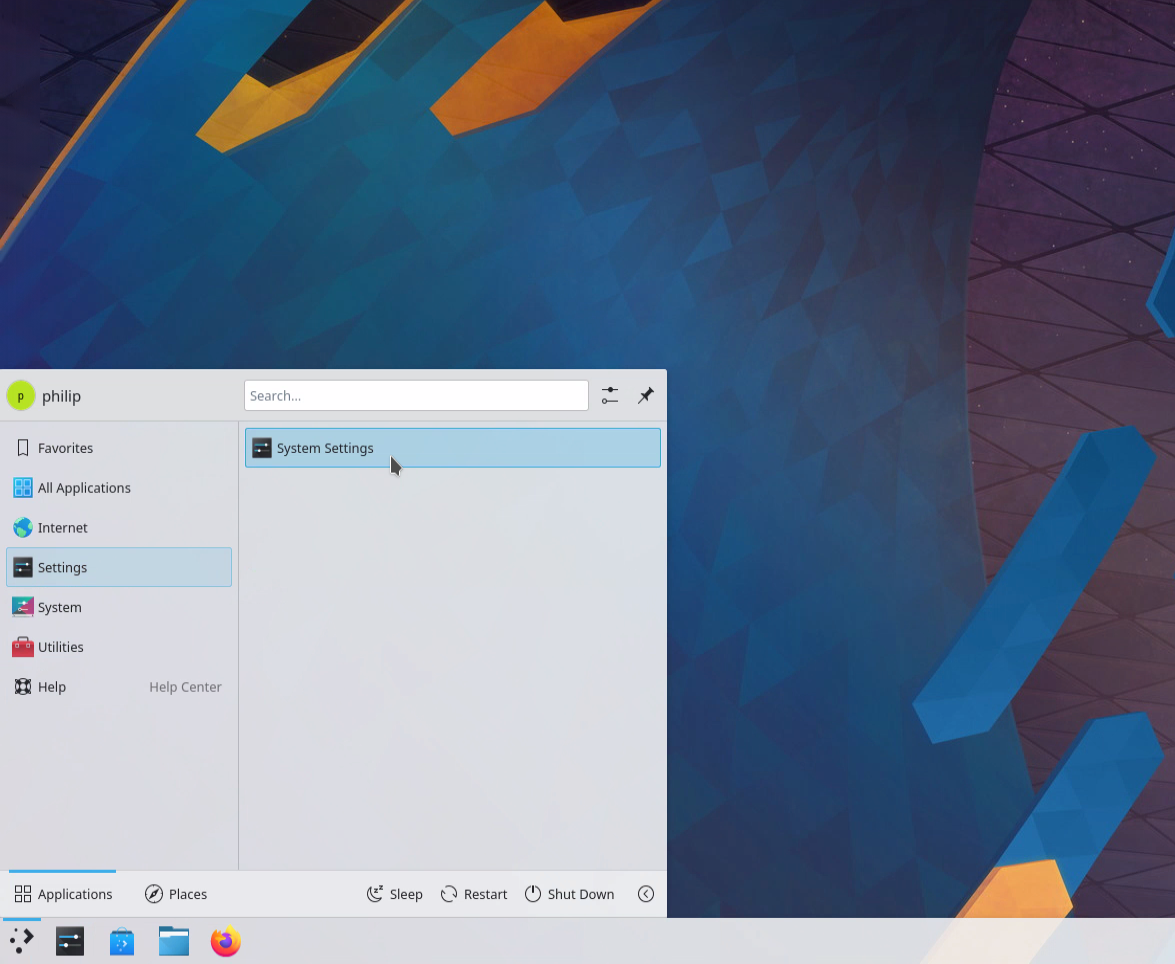This screenshot has height=964, width=1175.
Task: Click the Sleep button
Action: [395, 894]
